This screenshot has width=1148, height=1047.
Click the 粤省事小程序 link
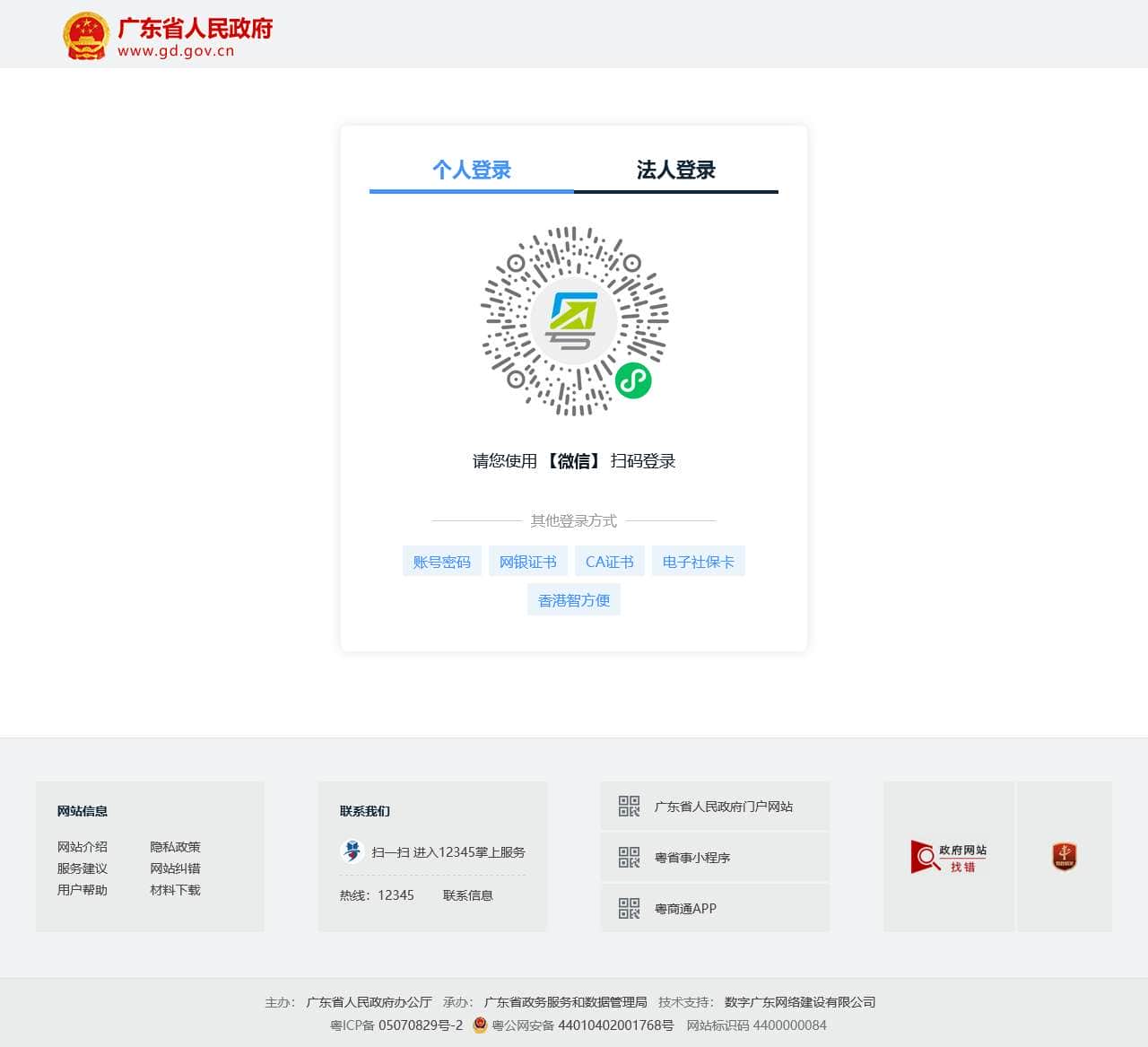coord(692,858)
